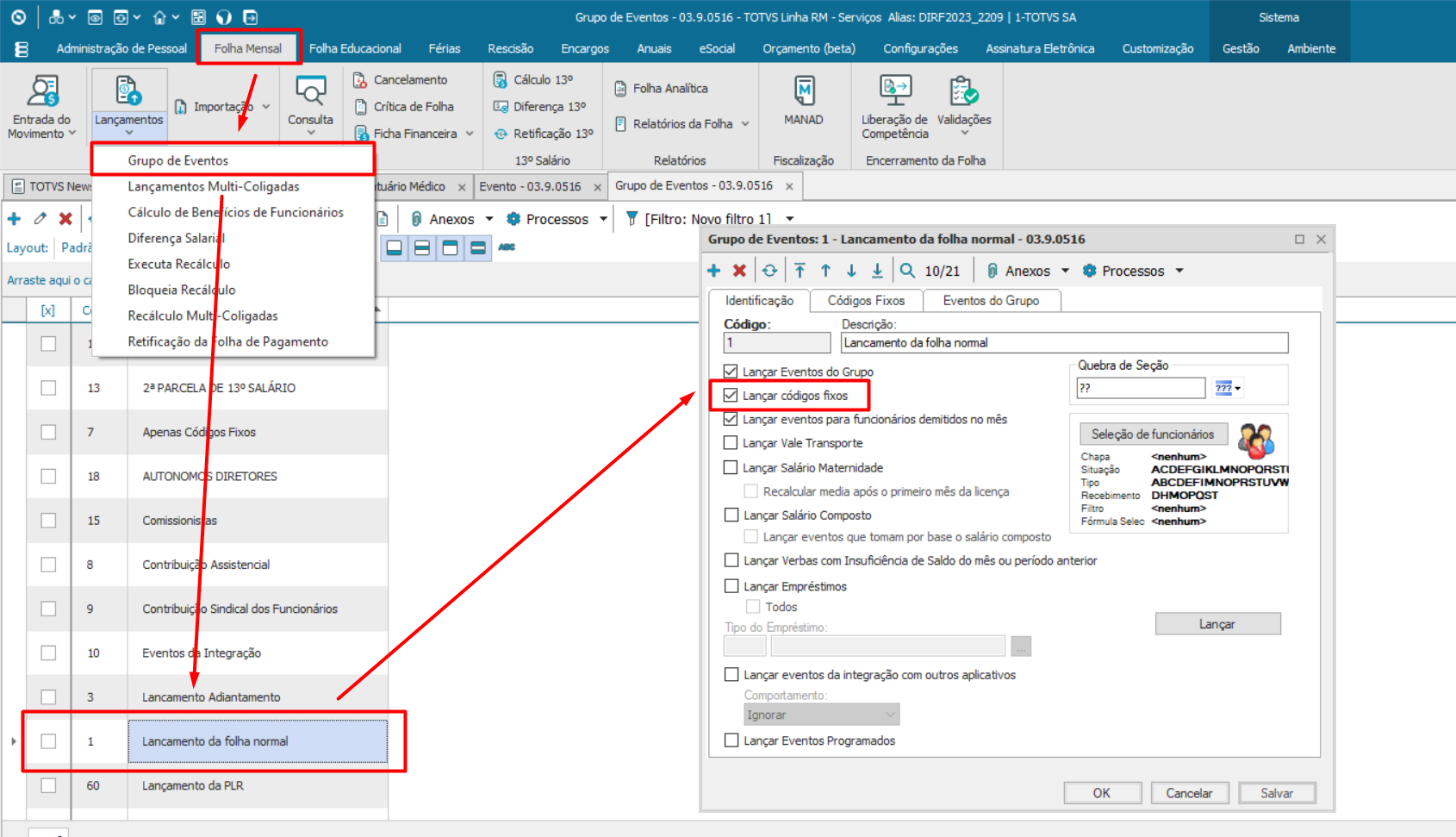The image size is (1456, 837).
Task: Enable Lançar Vale Transporte
Action: [731, 443]
